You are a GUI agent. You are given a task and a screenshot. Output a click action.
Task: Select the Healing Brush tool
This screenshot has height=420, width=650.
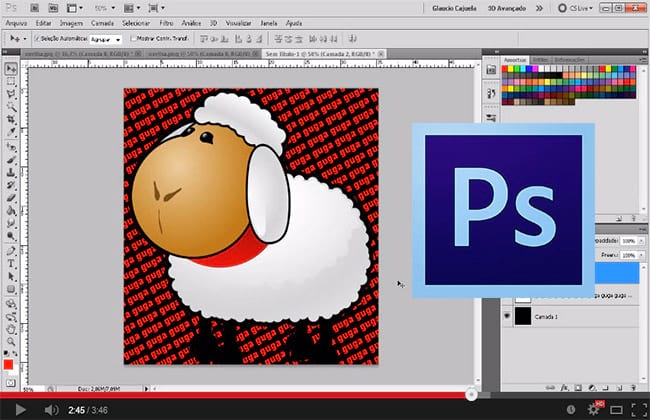click(x=11, y=147)
